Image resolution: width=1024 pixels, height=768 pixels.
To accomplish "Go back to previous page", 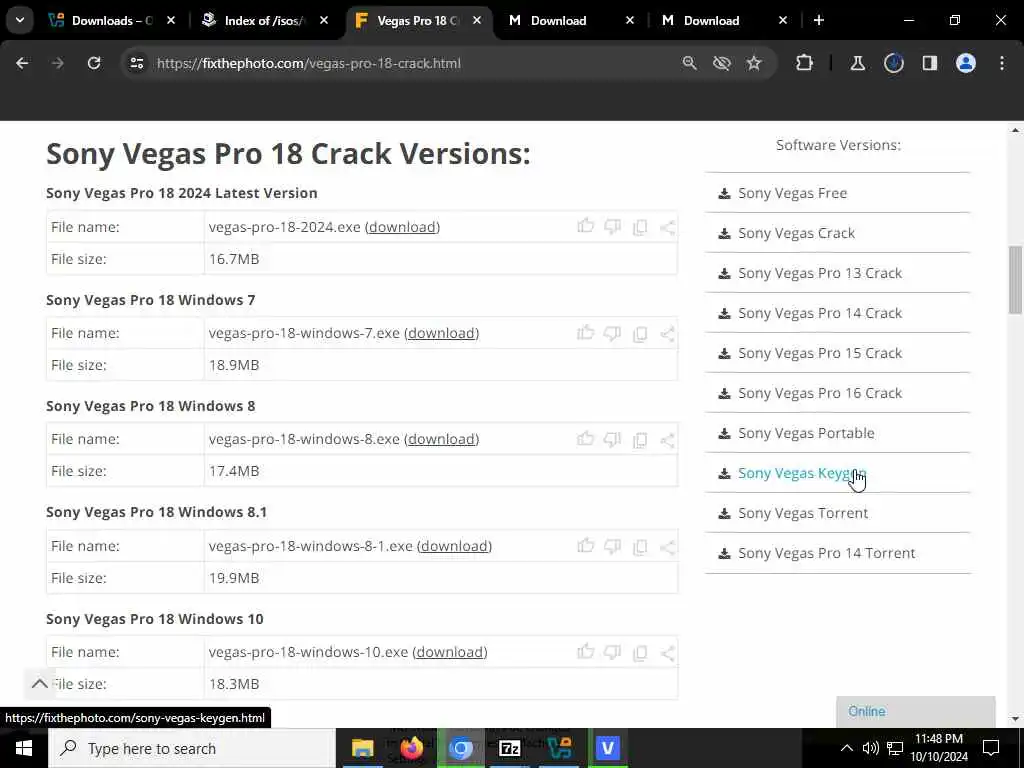I will coord(22,63).
